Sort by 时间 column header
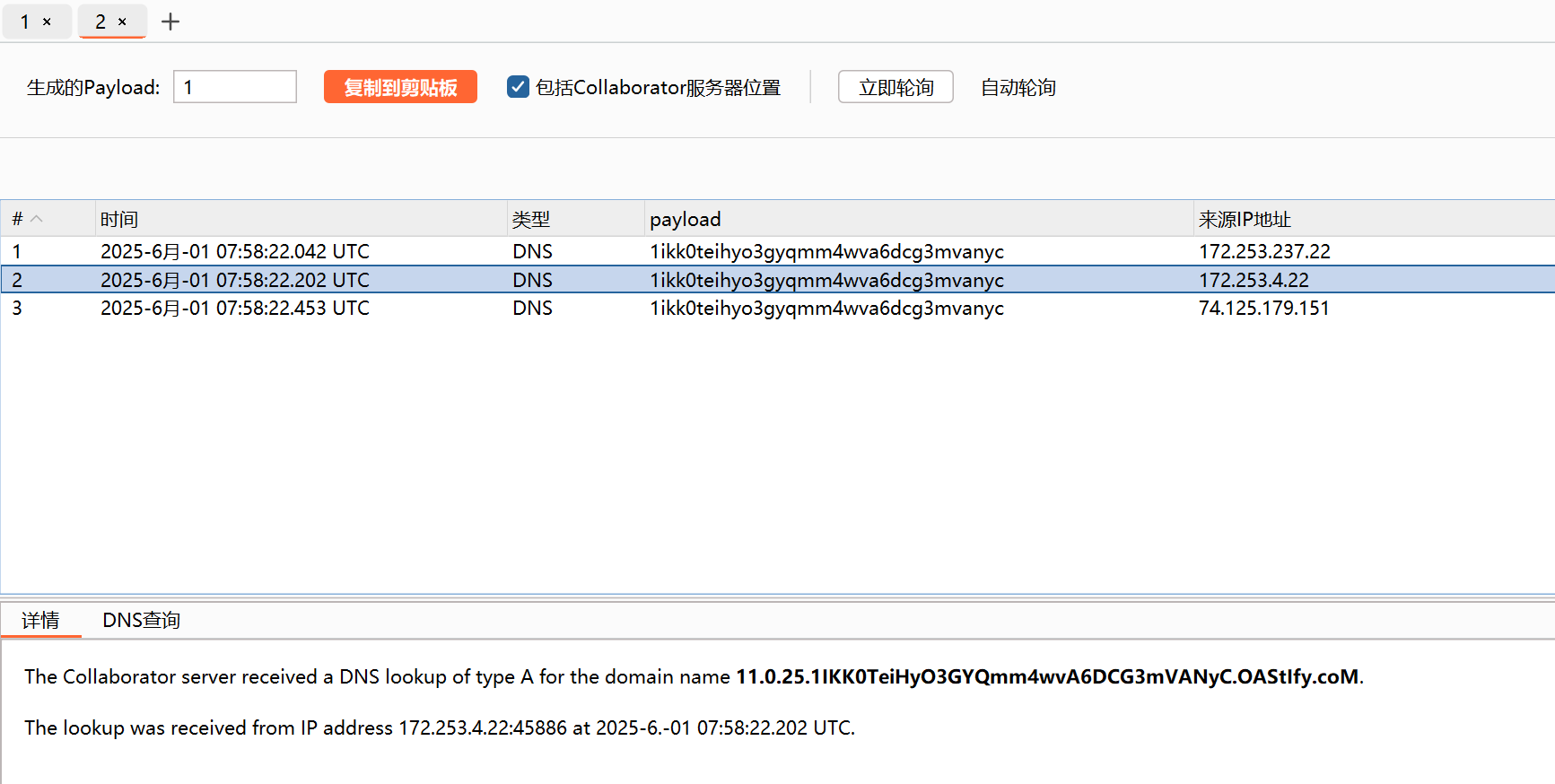1555x784 pixels. coord(119,219)
